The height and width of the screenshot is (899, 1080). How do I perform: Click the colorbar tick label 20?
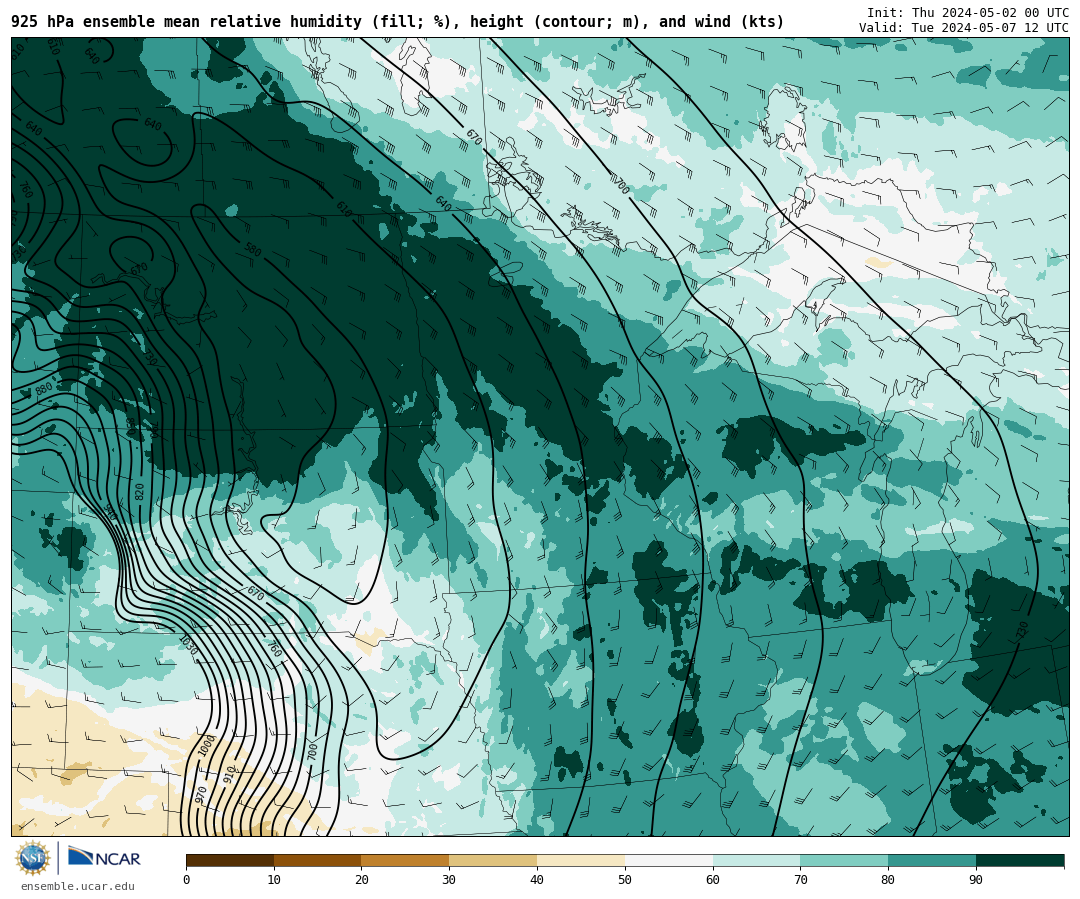(362, 880)
